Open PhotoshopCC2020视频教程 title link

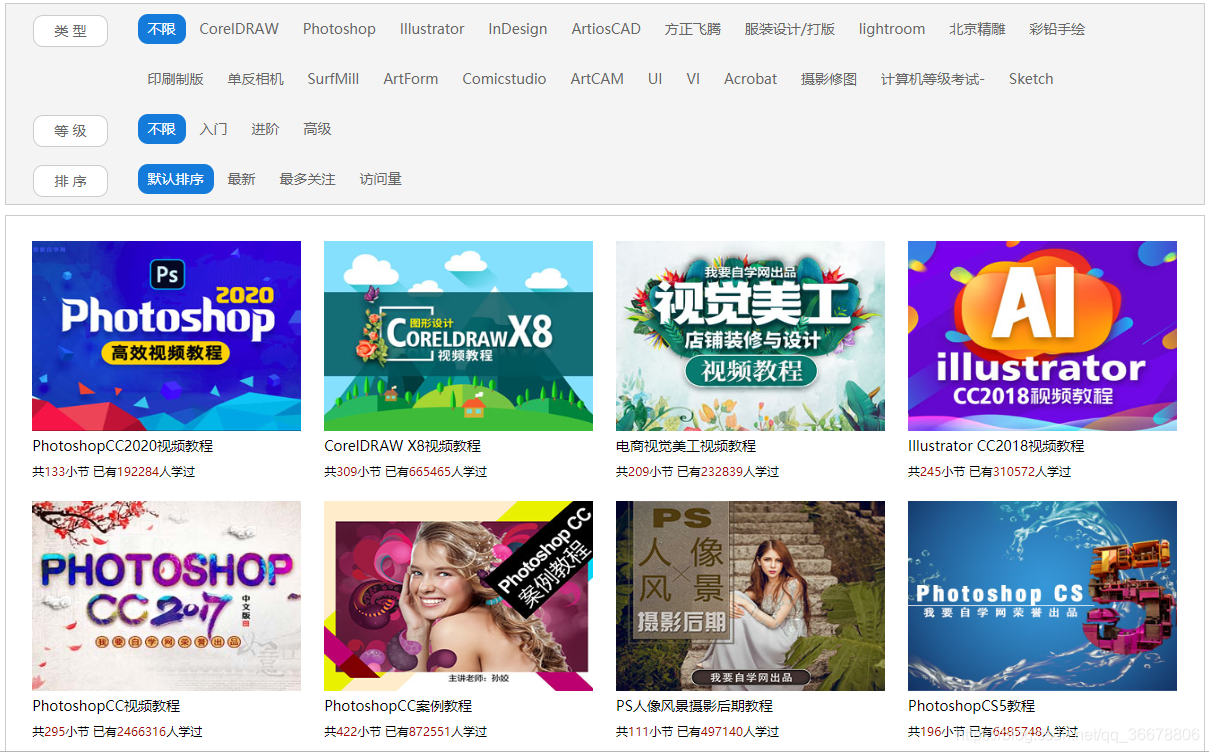tap(122, 446)
